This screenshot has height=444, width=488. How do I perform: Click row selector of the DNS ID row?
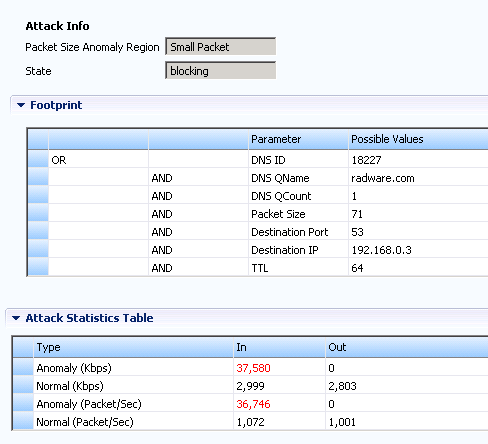38,159
